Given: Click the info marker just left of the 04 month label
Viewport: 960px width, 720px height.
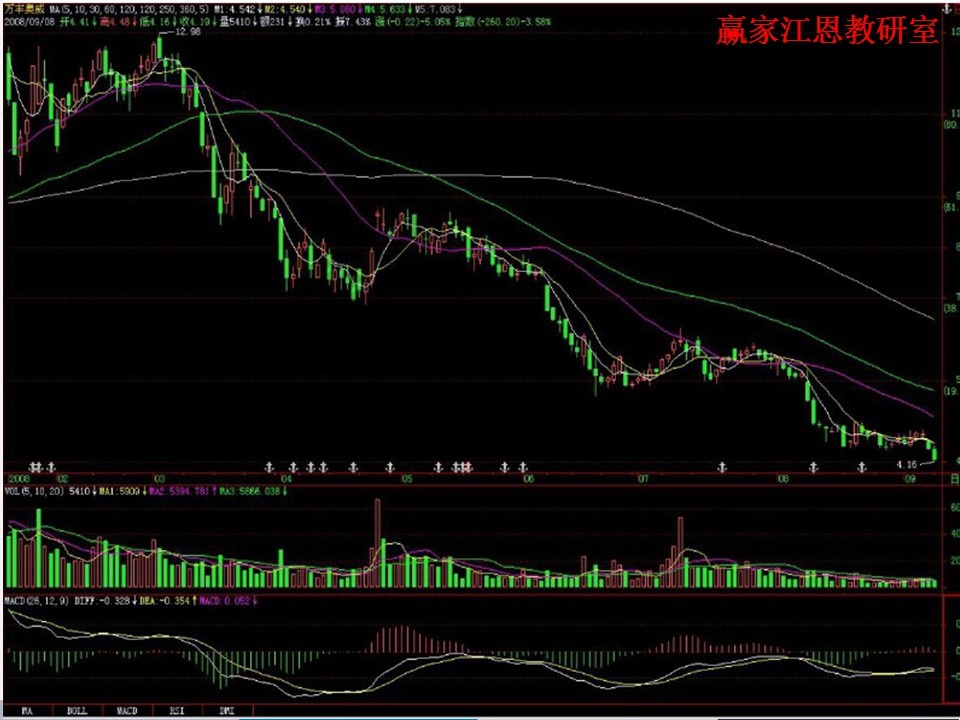Looking at the screenshot, I should [268, 467].
